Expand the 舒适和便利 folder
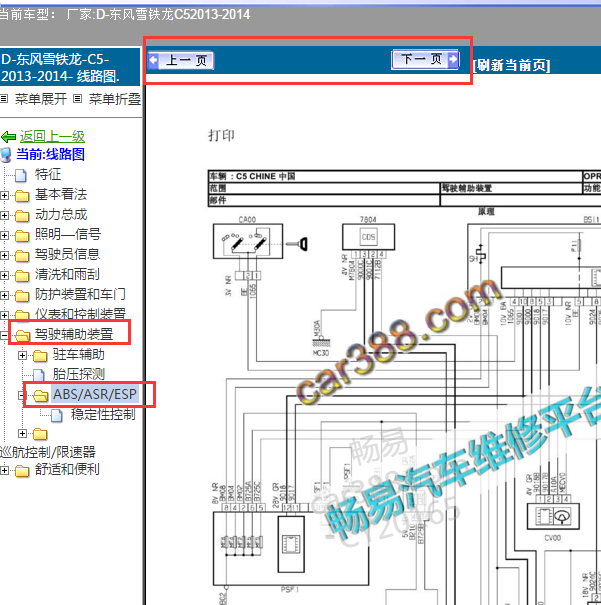The height and width of the screenshot is (605, 601). click(4, 470)
